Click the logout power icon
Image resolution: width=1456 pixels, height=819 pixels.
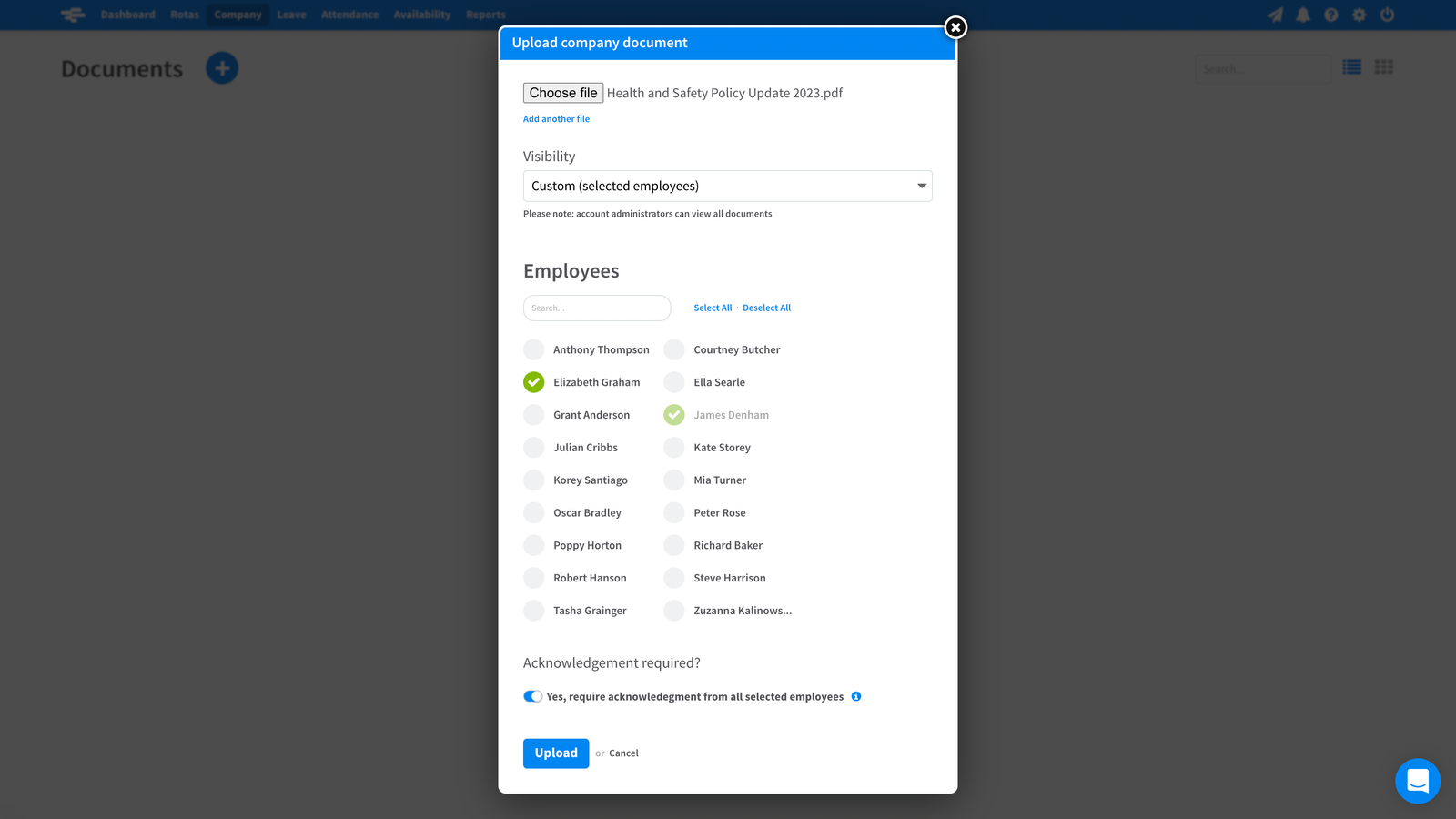tap(1387, 15)
